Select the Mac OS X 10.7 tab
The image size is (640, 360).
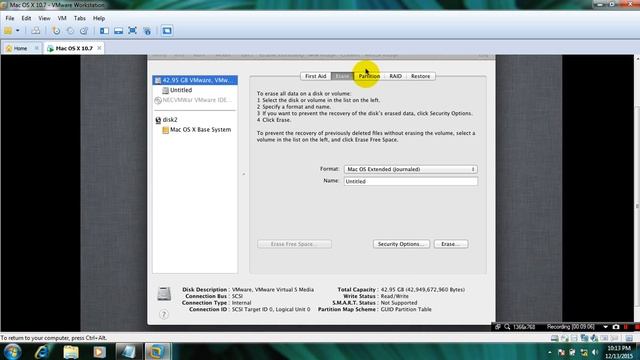[74, 48]
